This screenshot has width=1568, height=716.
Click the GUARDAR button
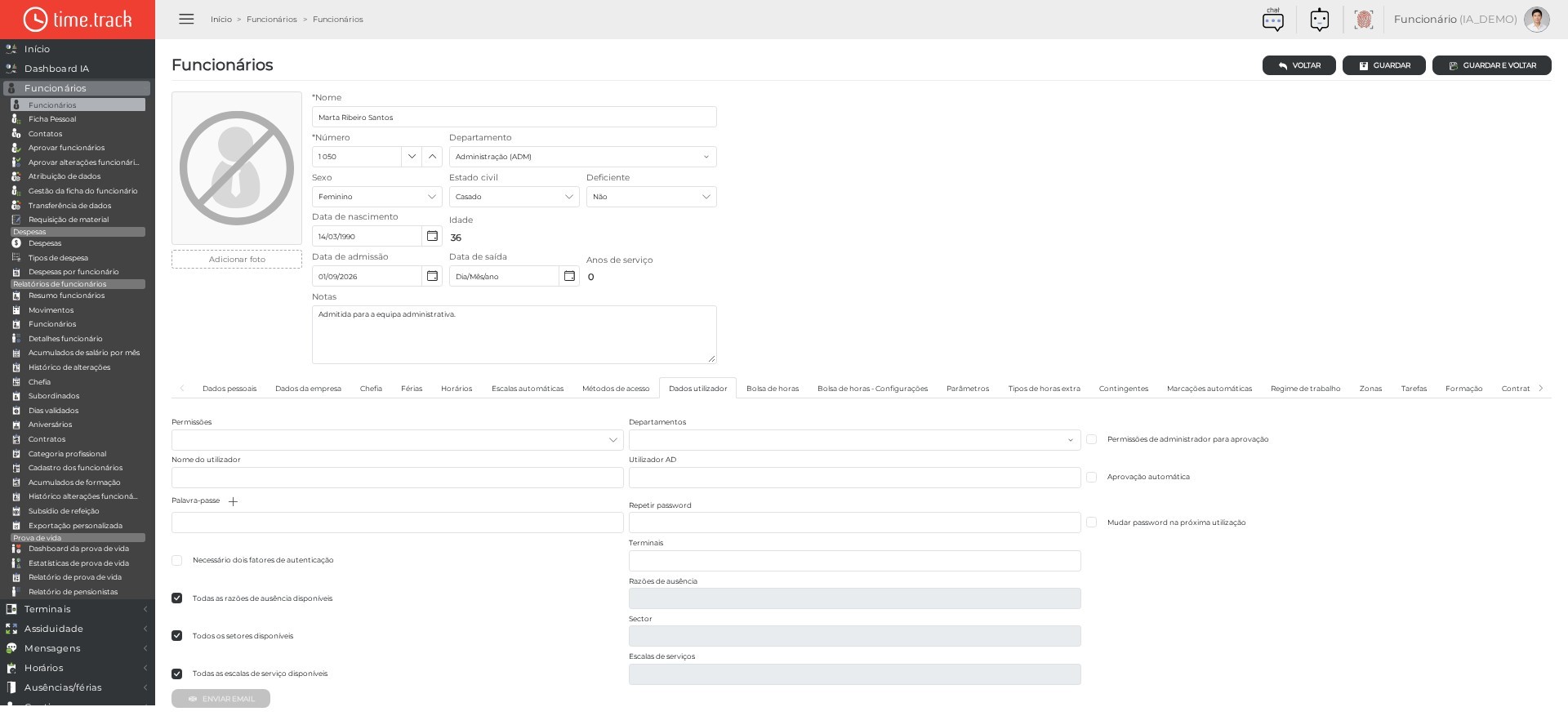click(1384, 65)
